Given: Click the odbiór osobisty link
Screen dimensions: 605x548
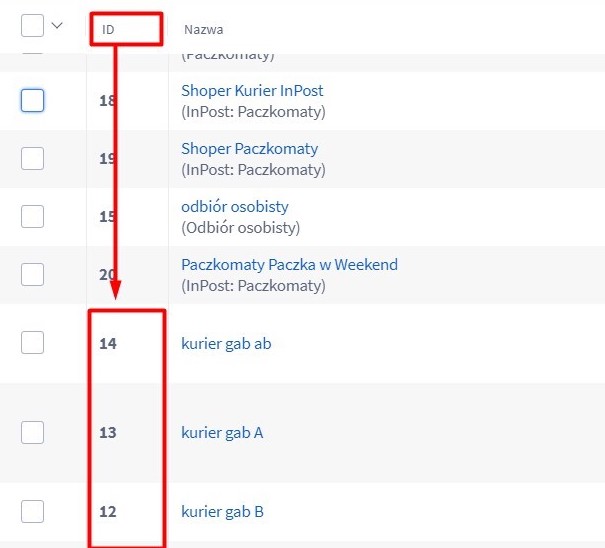Looking at the screenshot, I should tap(235, 207).
